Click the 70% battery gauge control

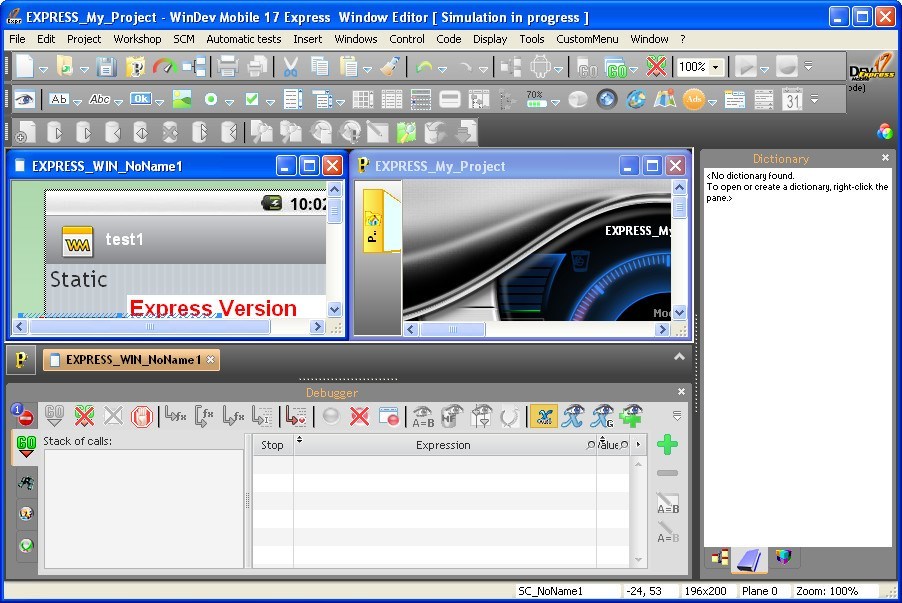click(x=537, y=100)
